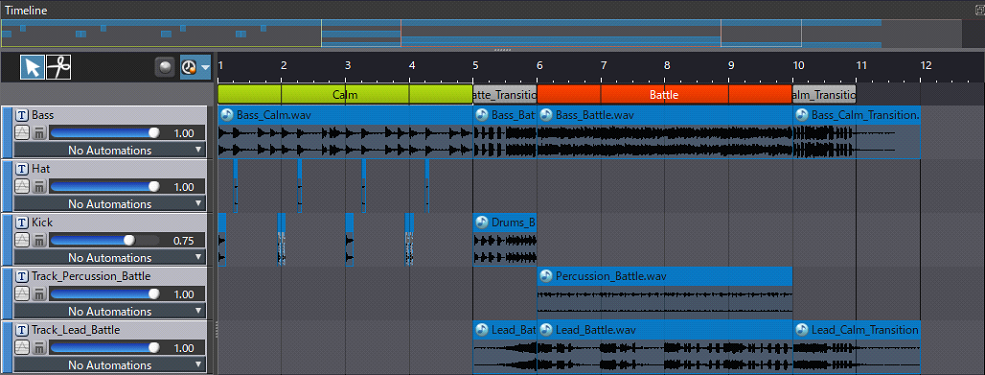Click the Track_Percussion_Battle volume slider

[x=104, y=294]
